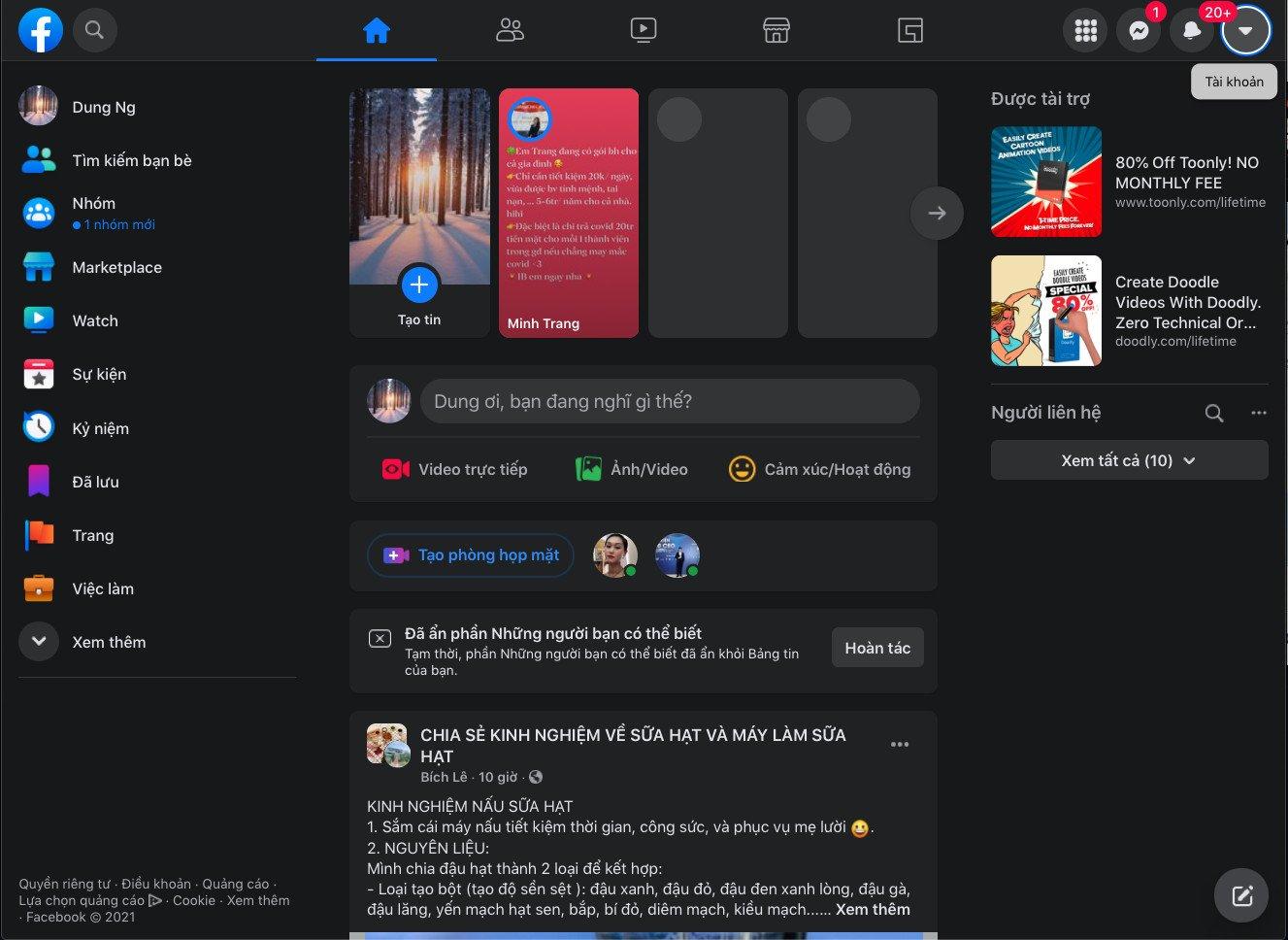Open the apps grid menu

coord(1085,31)
